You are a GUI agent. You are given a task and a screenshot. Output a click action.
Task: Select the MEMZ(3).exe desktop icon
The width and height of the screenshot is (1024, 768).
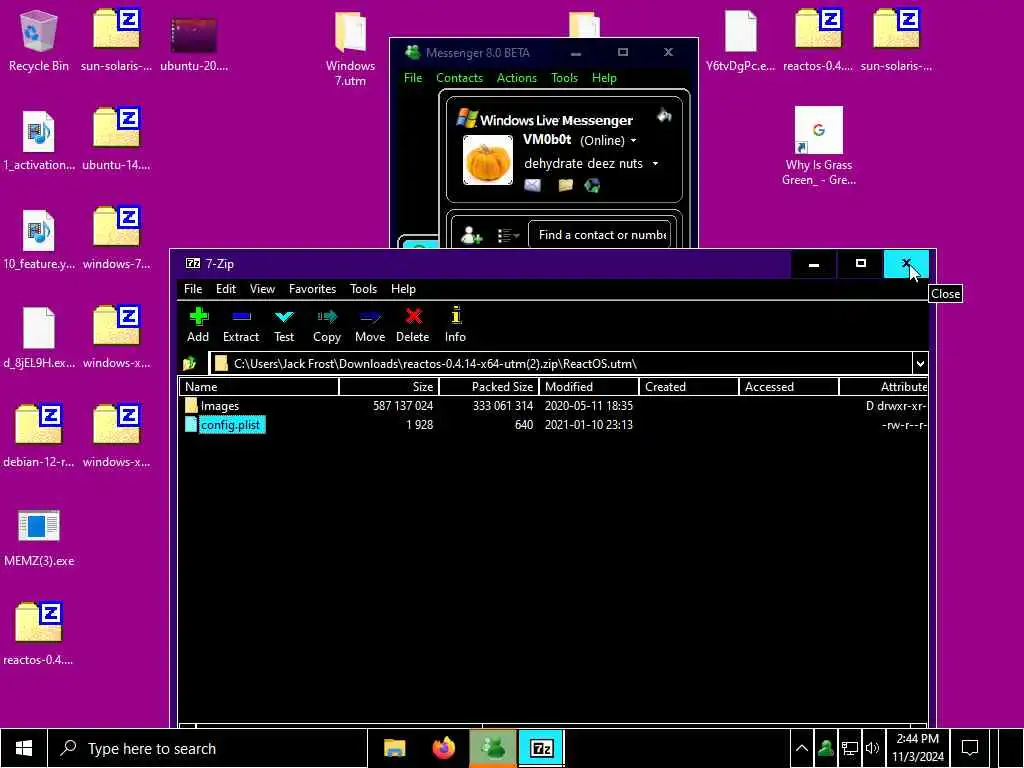39,537
